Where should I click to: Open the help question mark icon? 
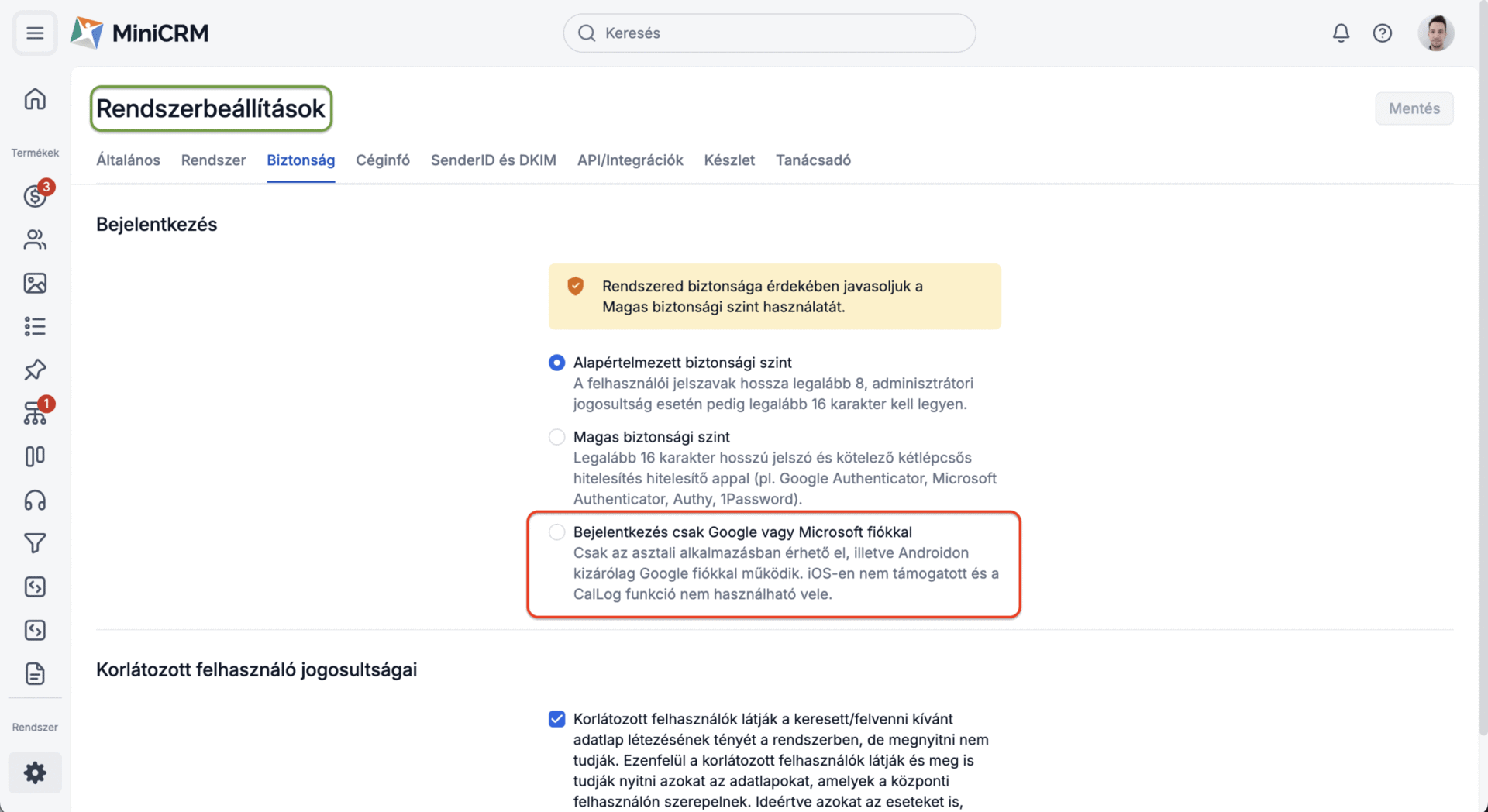coord(1382,33)
